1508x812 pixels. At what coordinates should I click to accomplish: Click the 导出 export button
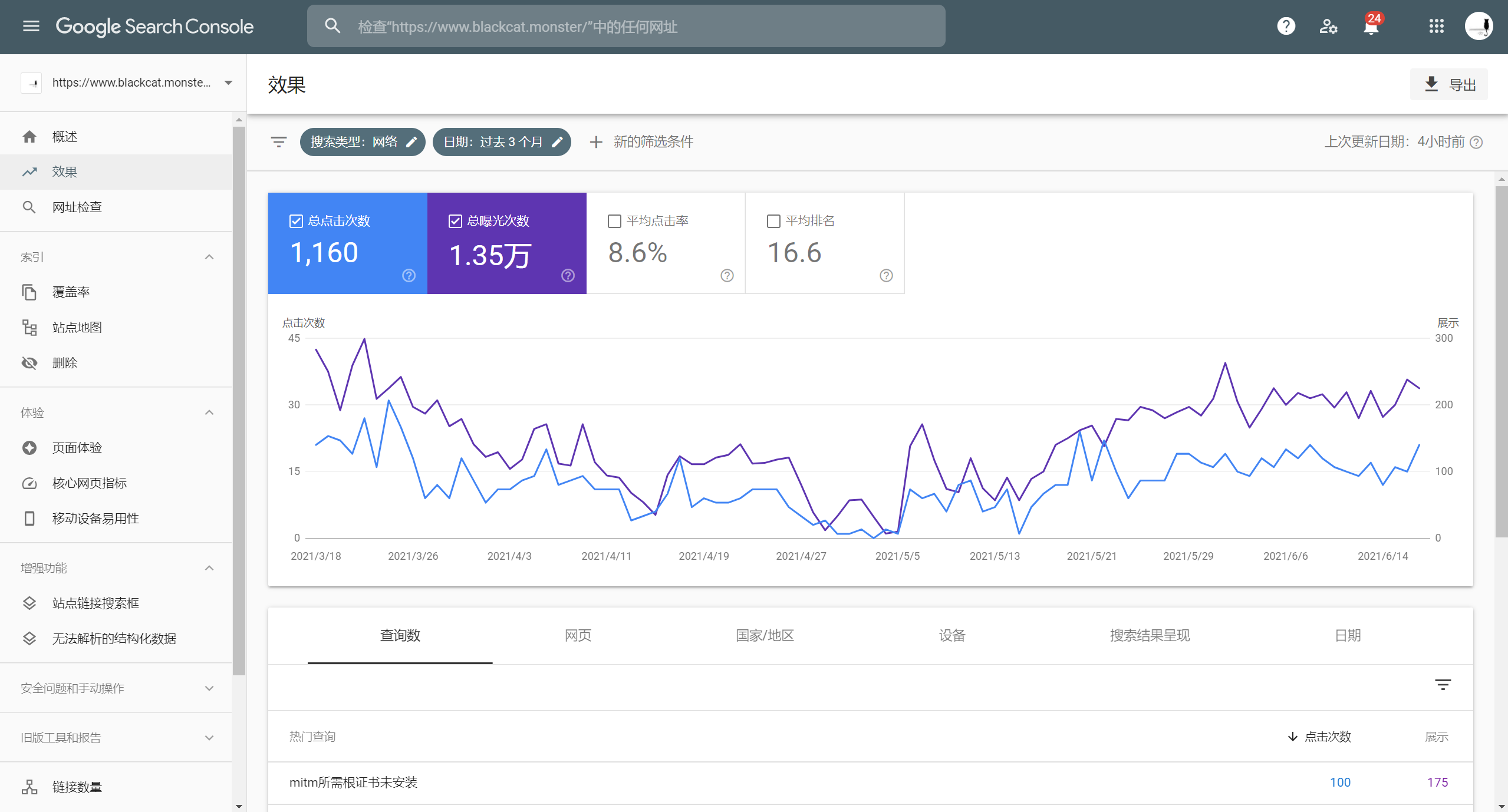click(x=1449, y=85)
